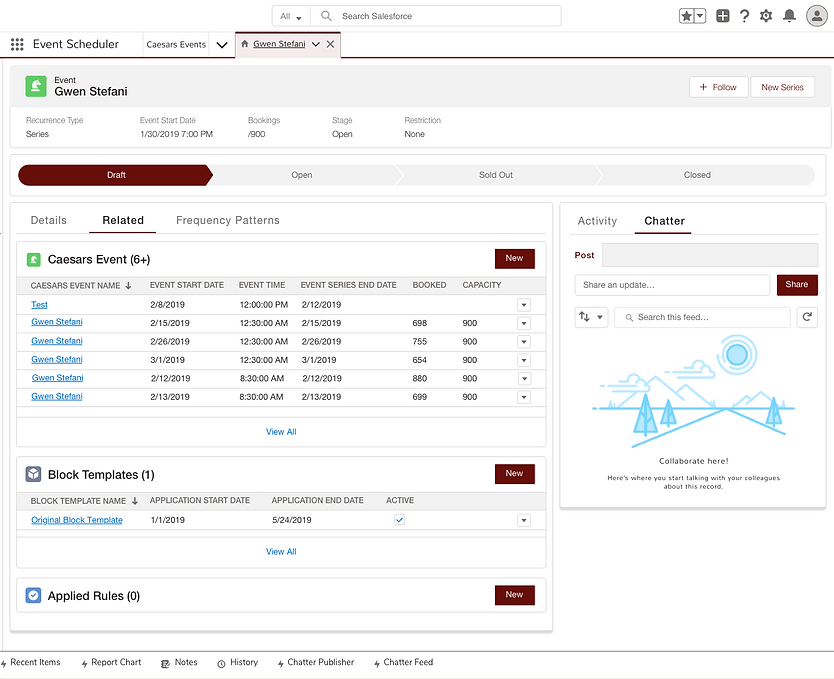Open the App Launcher grid icon

pos(17,44)
